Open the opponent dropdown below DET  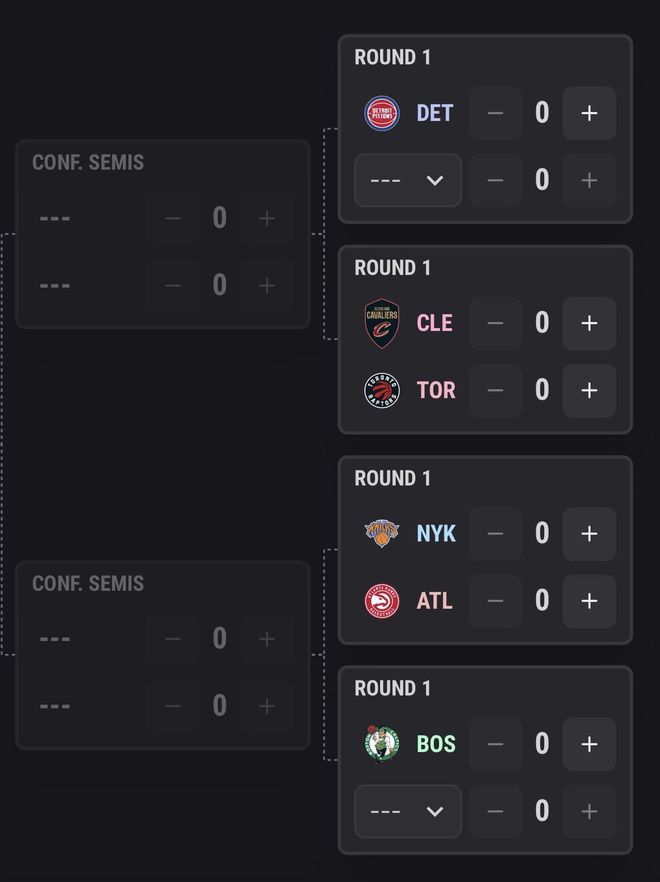(x=408, y=180)
